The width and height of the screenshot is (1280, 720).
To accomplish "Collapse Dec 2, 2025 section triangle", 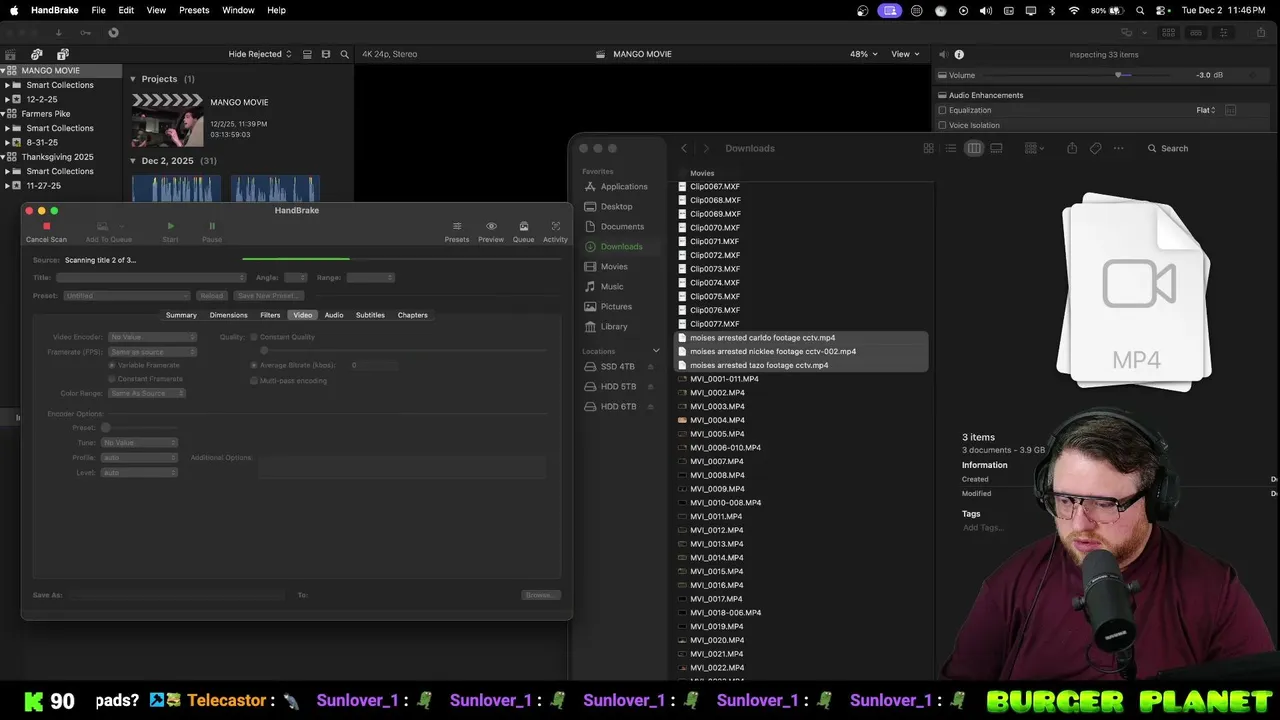I will (133, 161).
